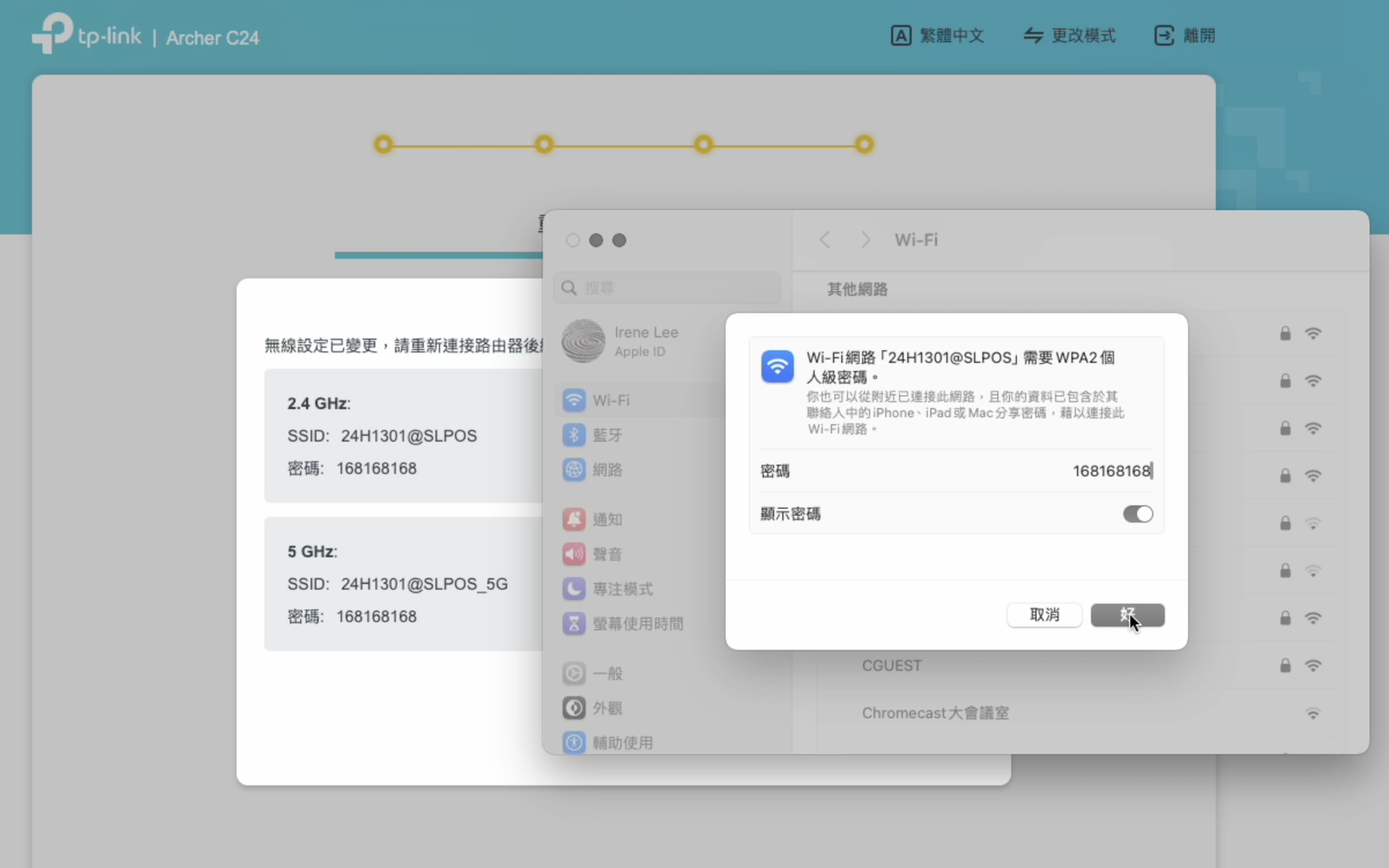1389x868 pixels.
Task: Click the second setup progress step dot
Action: (544, 144)
